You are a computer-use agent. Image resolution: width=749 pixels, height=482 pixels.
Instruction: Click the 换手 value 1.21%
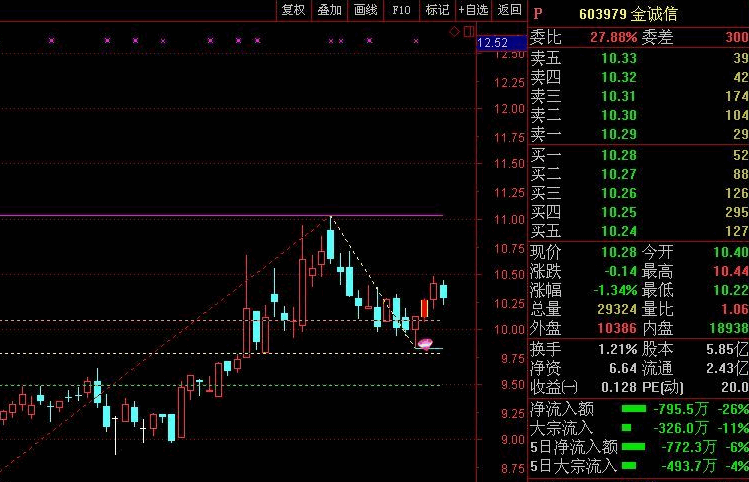pyautogui.click(x=617, y=349)
